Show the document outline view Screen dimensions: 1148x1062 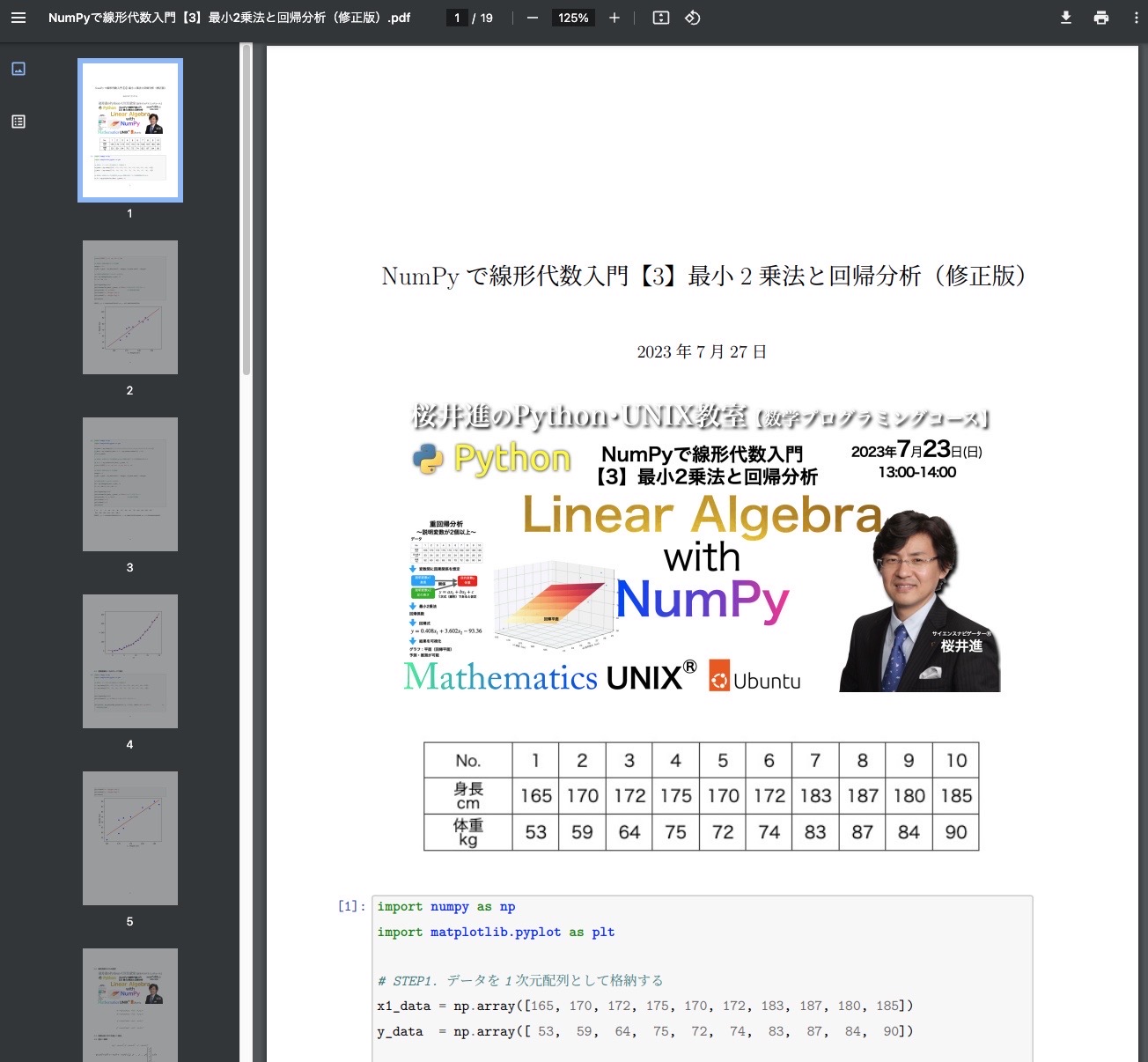[18, 122]
